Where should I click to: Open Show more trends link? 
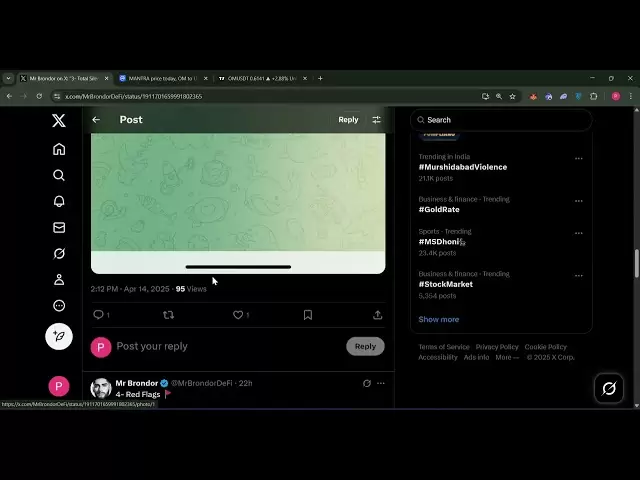pos(439,319)
